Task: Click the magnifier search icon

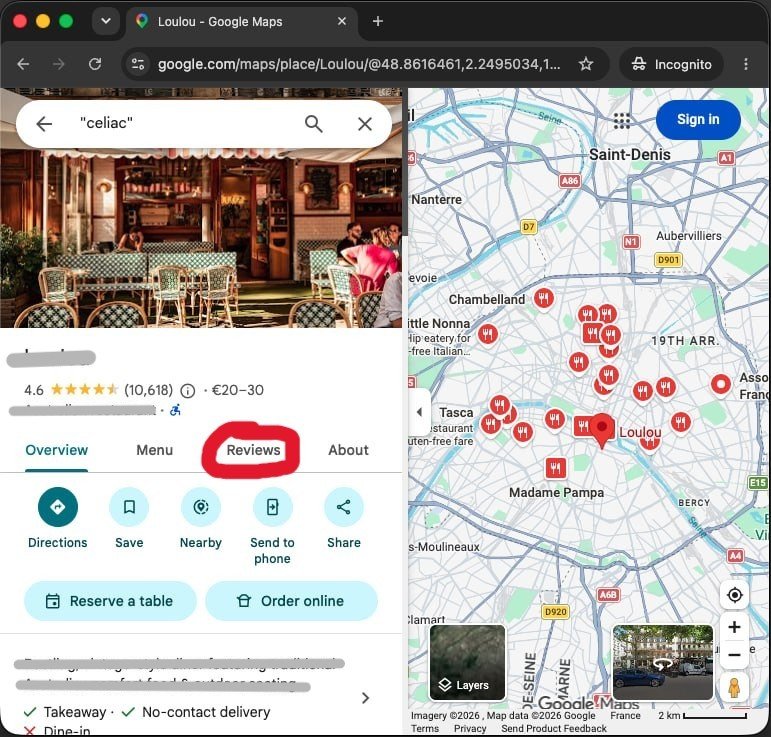Action: [x=314, y=124]
